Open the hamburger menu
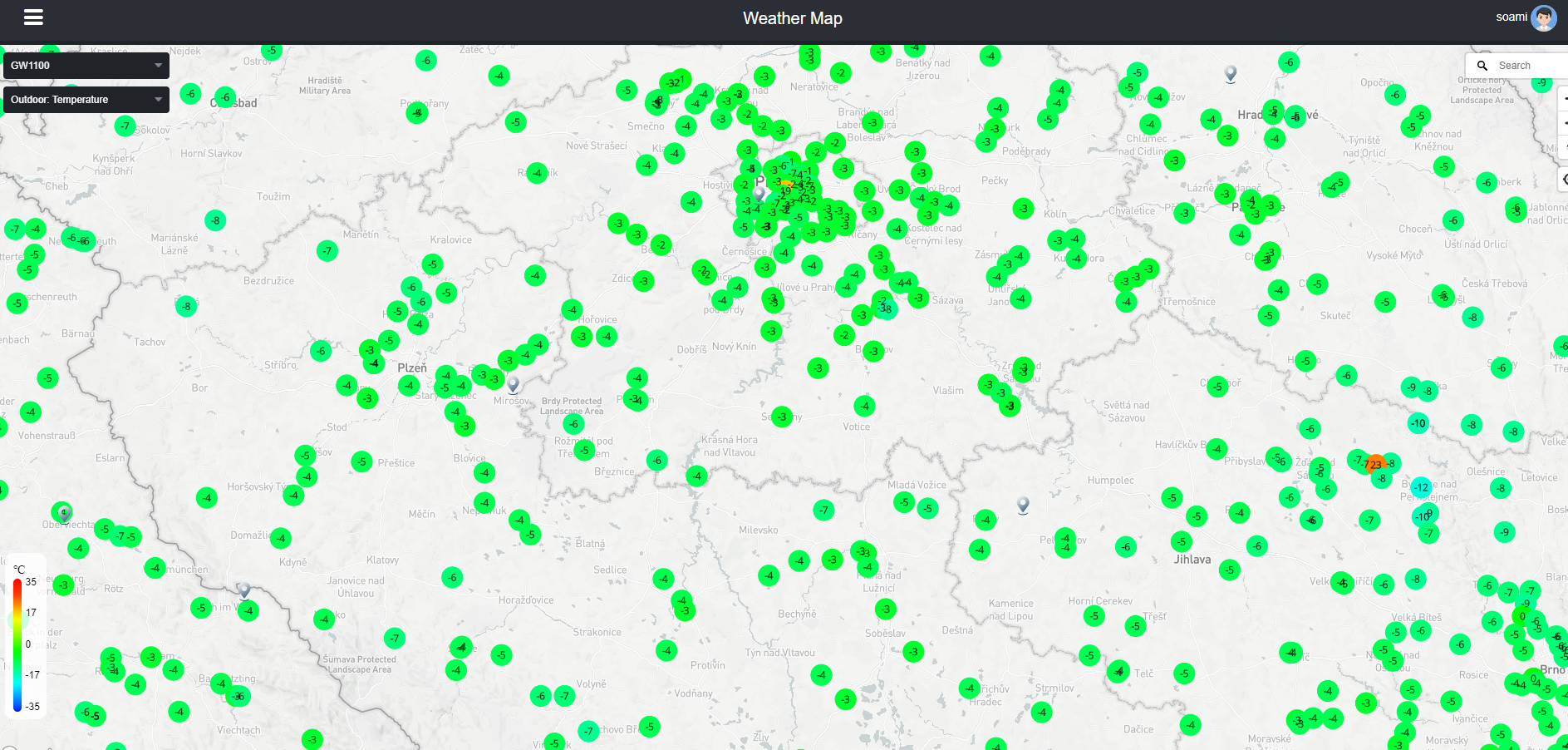Screen dimensions: 1568x750 click(x=33, y=17)
